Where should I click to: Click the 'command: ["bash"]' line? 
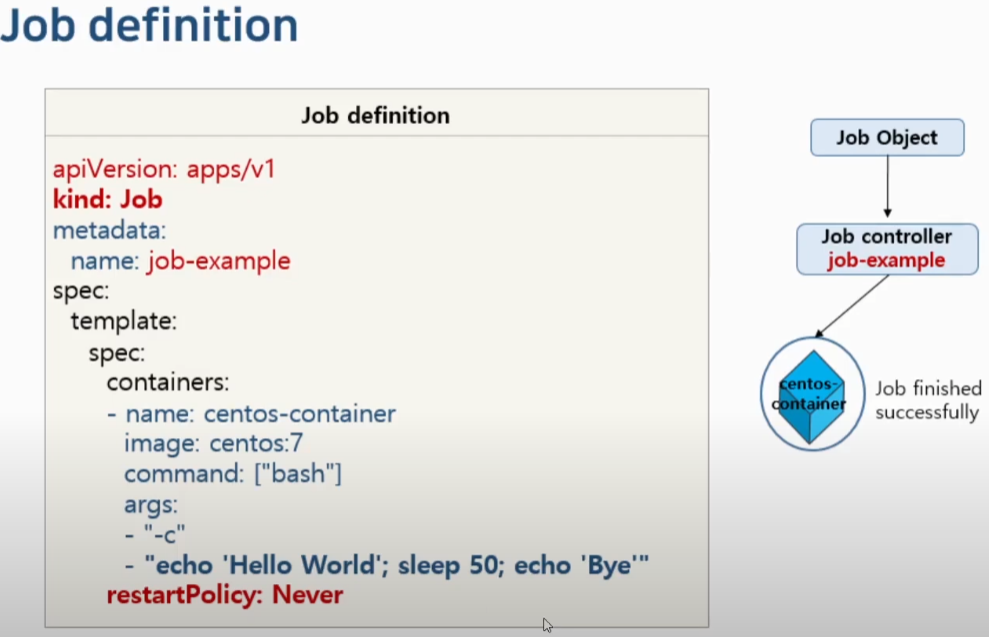pyautogui.click(x=233, y=474)
